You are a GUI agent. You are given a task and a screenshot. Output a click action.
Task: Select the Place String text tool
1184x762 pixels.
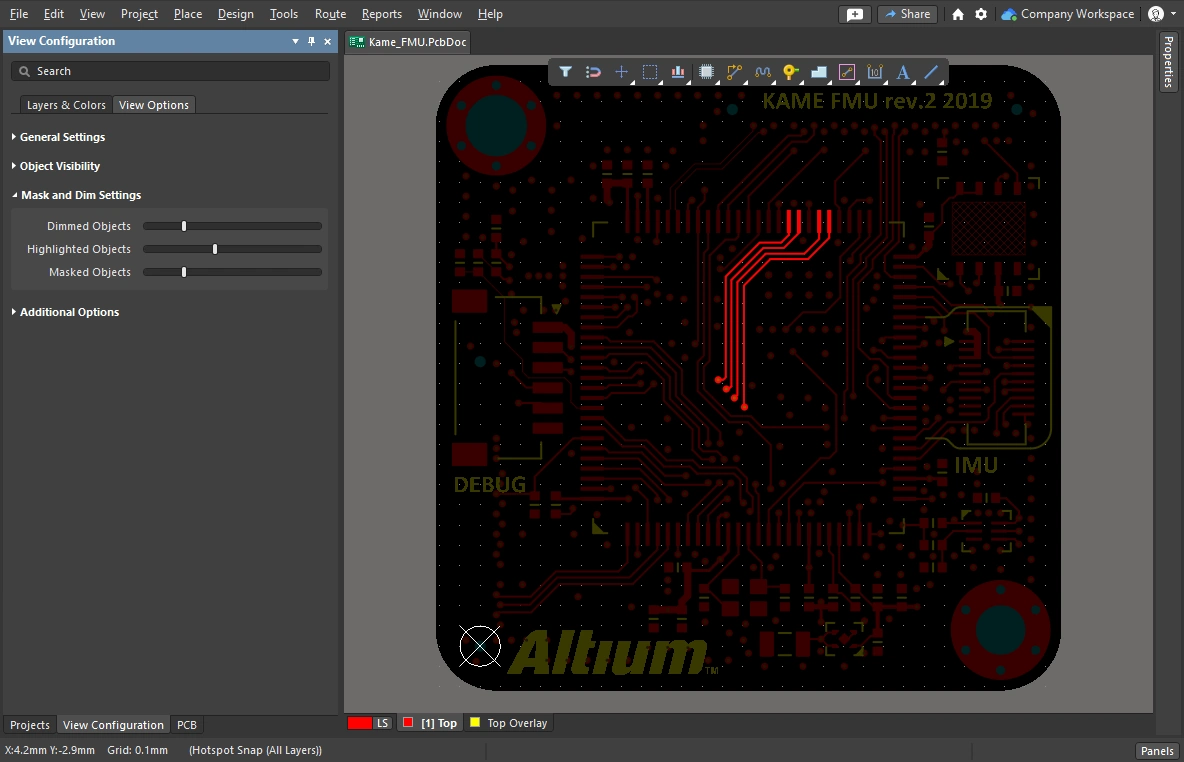pos(903,72)
